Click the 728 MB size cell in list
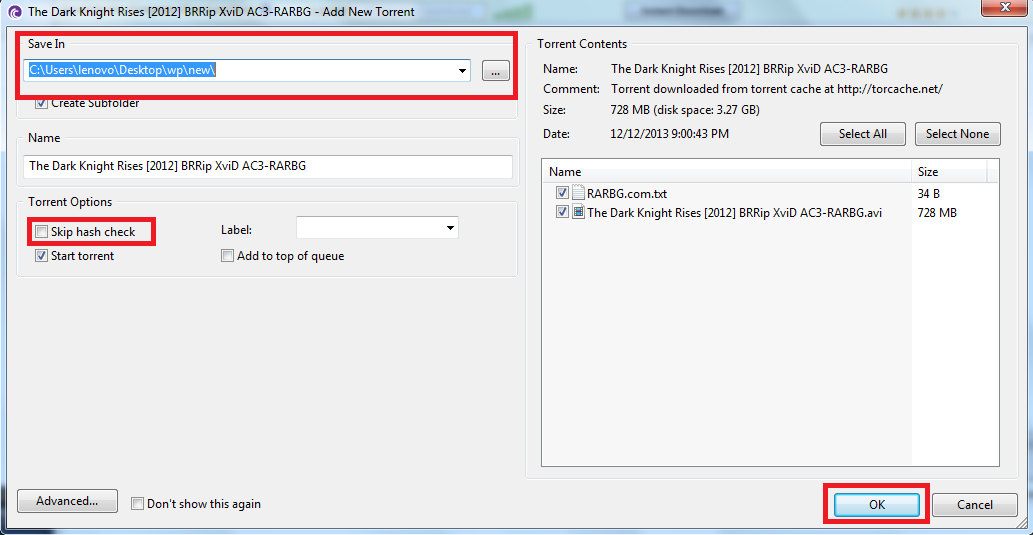1033x535 pixels. click(x=937, y=213)
